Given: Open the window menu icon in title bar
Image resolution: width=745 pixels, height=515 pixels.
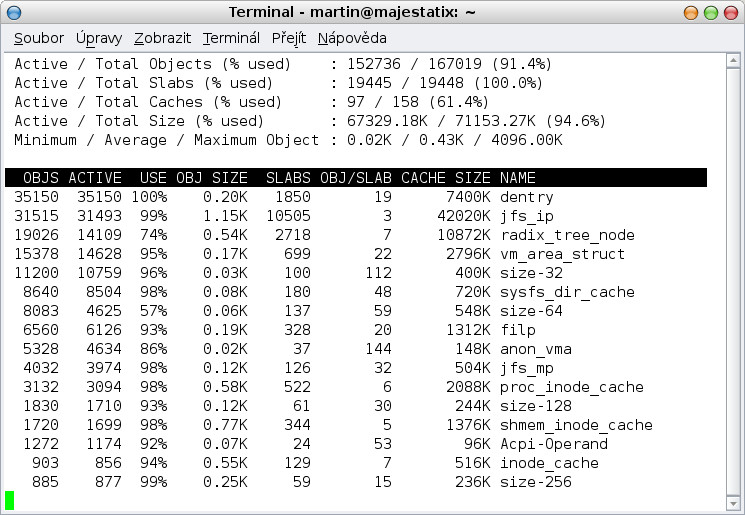Looking at the screenshot, I should tap(14, 13).
